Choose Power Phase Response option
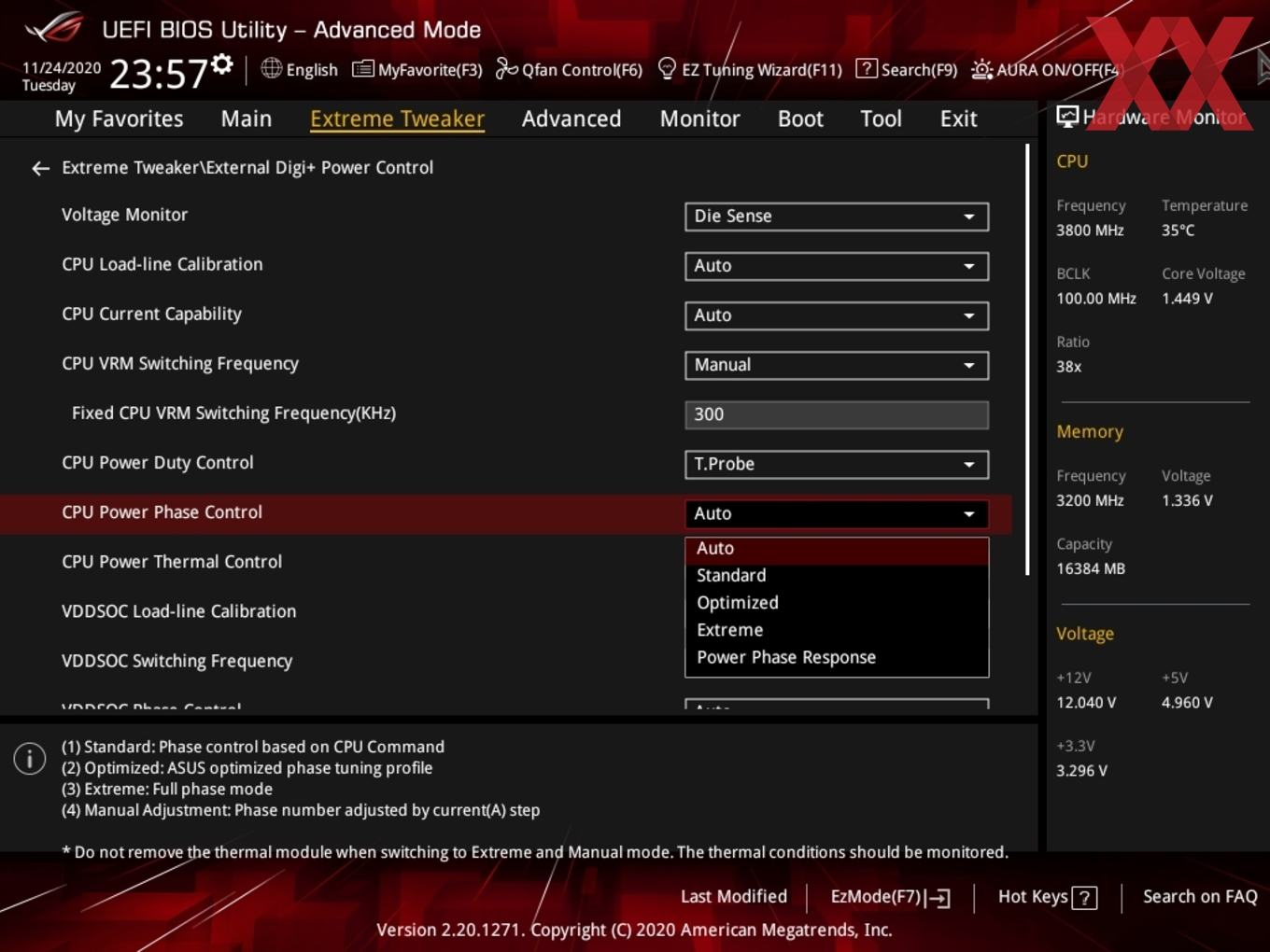 tap(837, 657)
